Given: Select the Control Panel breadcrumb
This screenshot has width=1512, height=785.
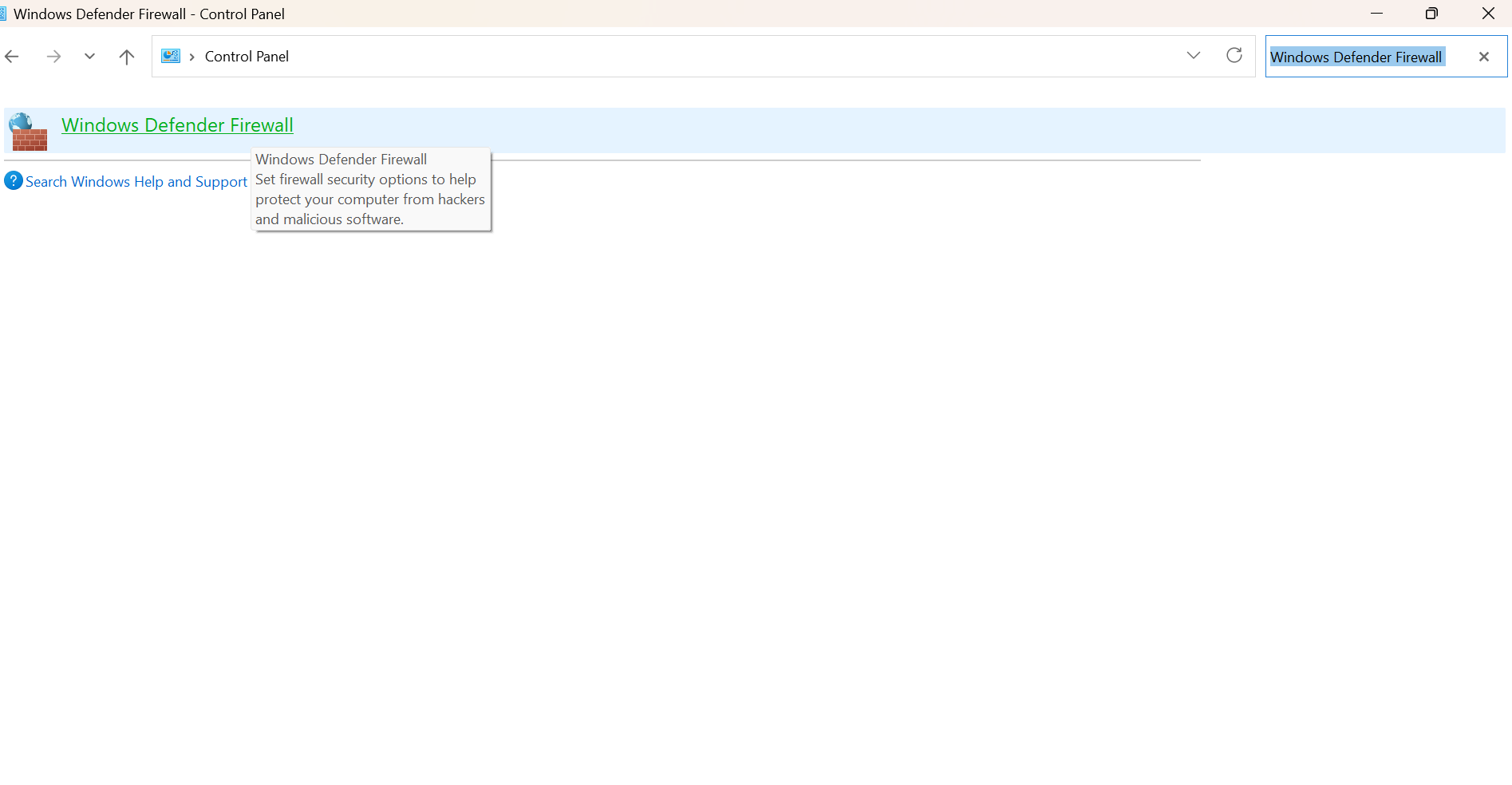Looking at the screenshot, I should [247, 57].
